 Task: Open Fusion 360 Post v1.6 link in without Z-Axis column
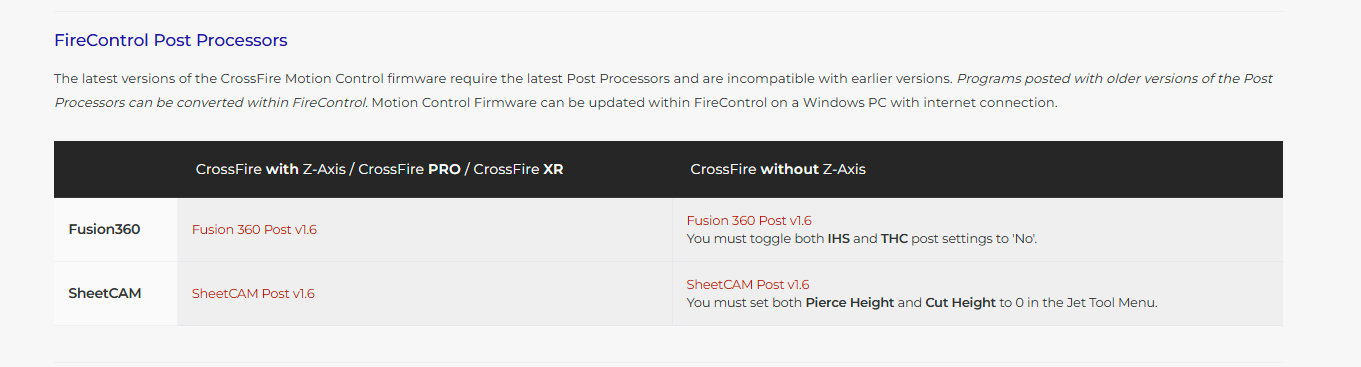tap(749, 220)
